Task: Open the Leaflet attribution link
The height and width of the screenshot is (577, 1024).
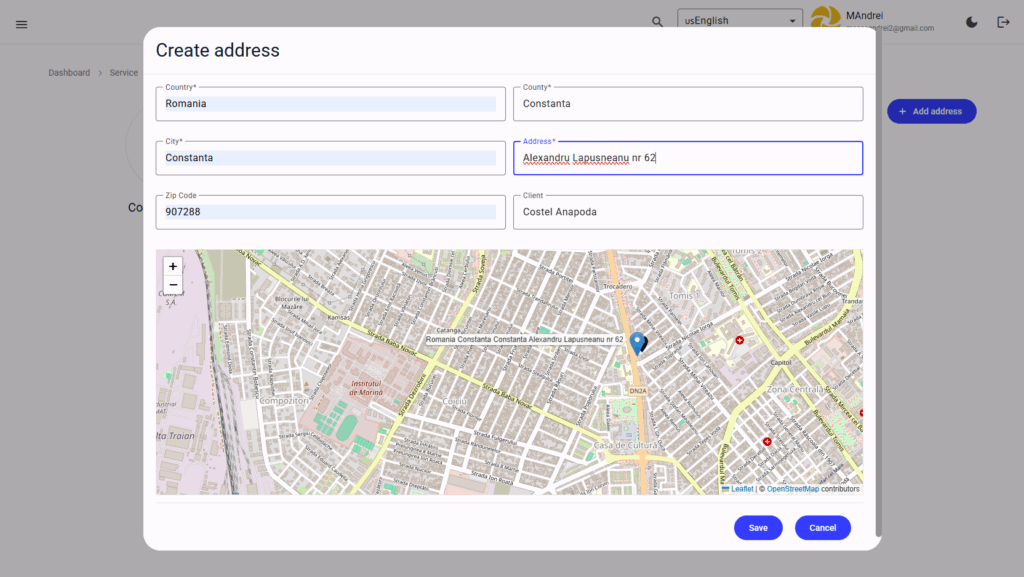Action: [x=741, y=489]
